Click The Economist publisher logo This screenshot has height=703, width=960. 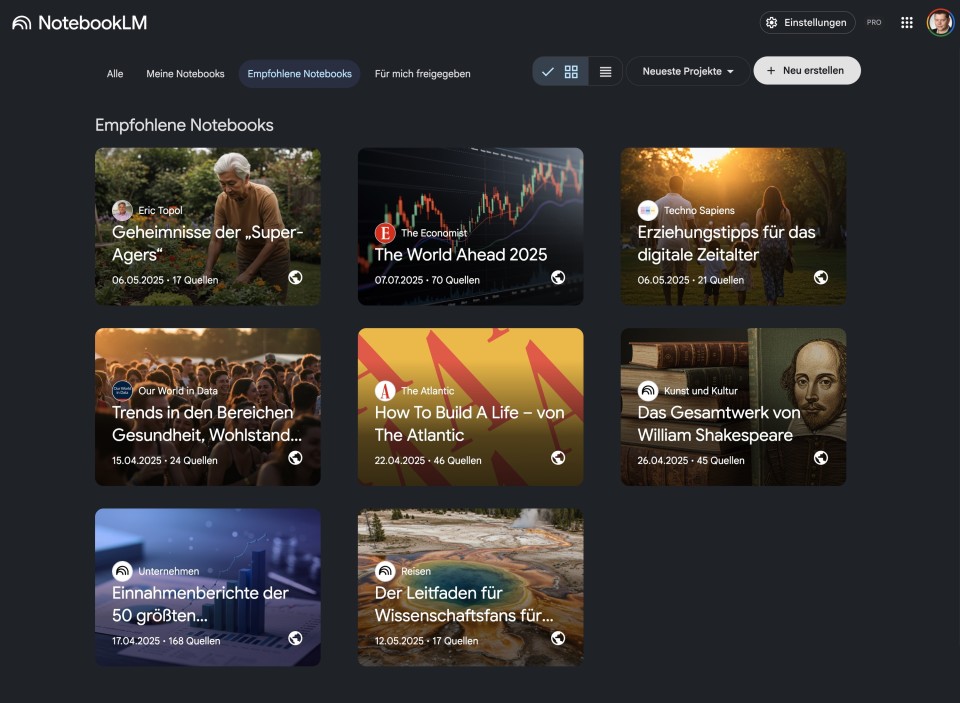point(385,233)
